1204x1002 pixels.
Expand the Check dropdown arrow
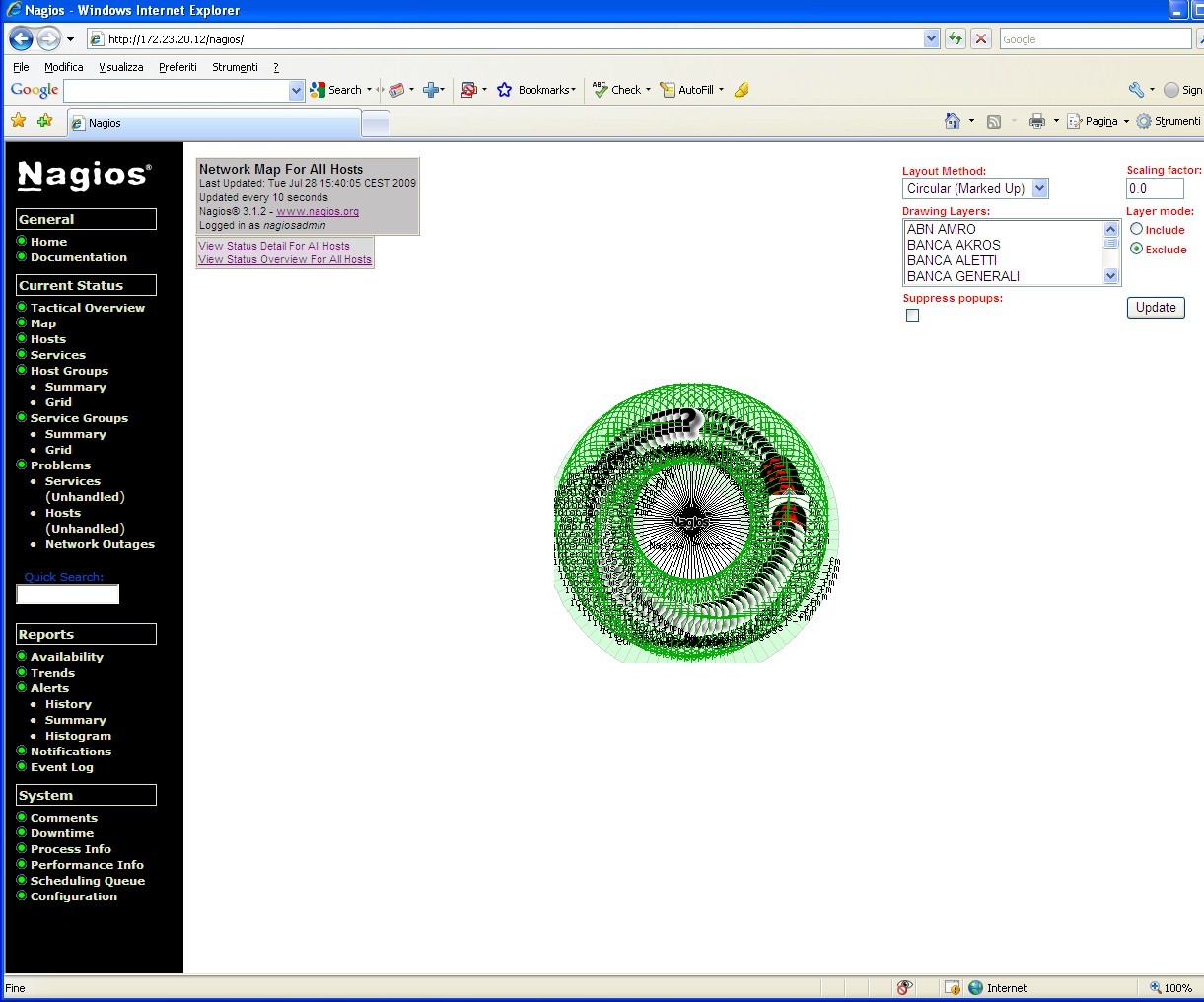coord(648,90)
